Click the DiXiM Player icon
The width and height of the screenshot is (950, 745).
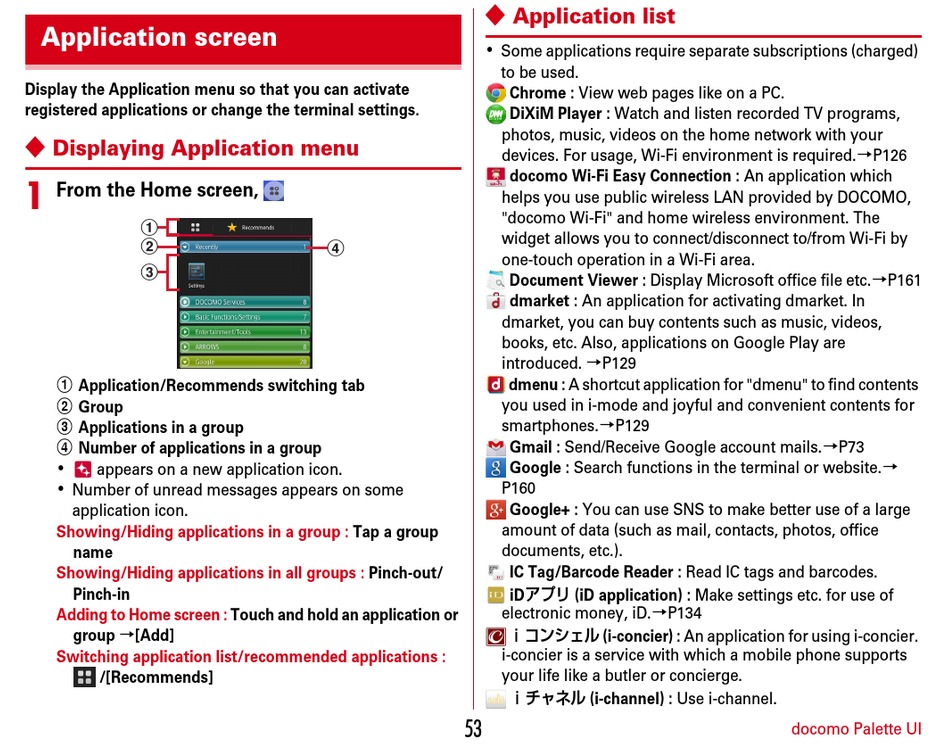pyautogui.click(x=496, y=114)
